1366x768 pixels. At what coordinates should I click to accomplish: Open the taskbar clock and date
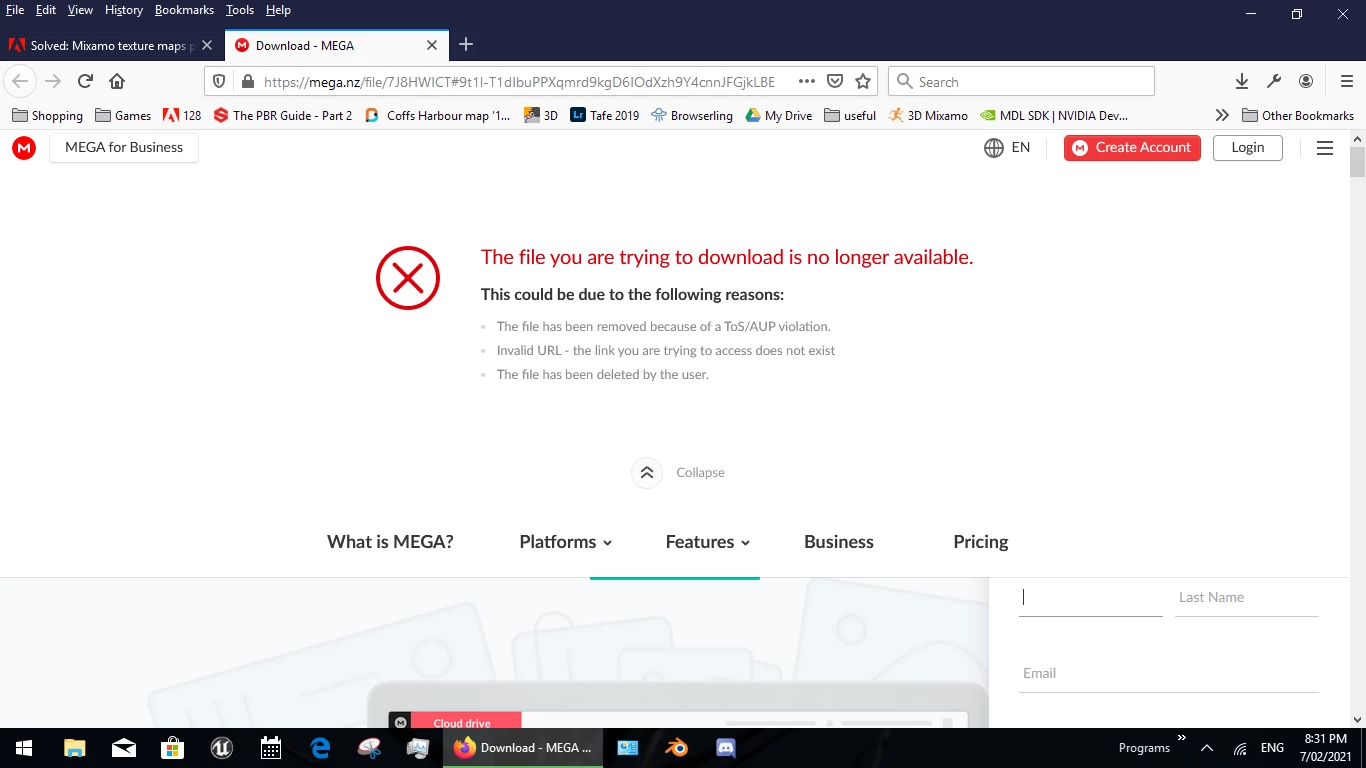[x=1328, y=748]
